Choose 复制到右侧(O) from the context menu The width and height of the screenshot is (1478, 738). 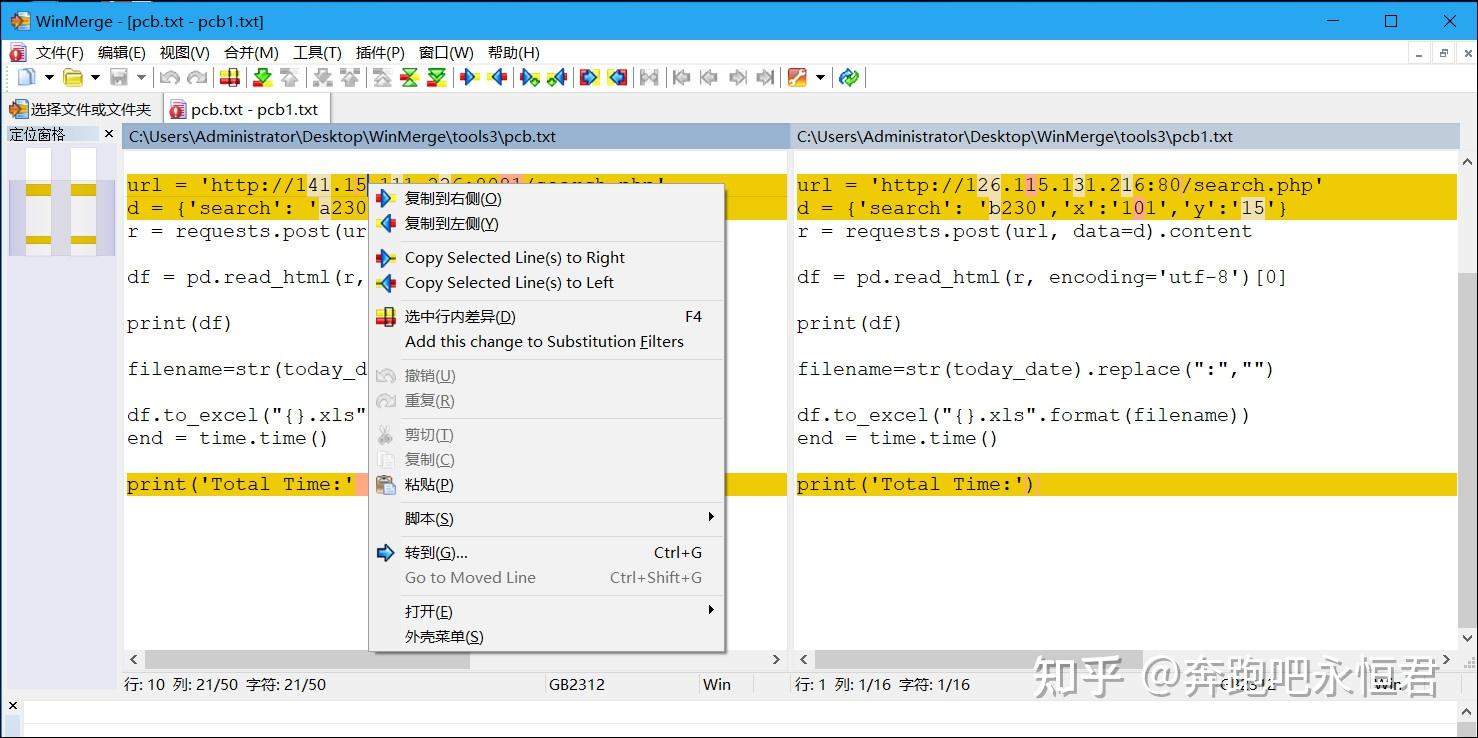point(547,199)
